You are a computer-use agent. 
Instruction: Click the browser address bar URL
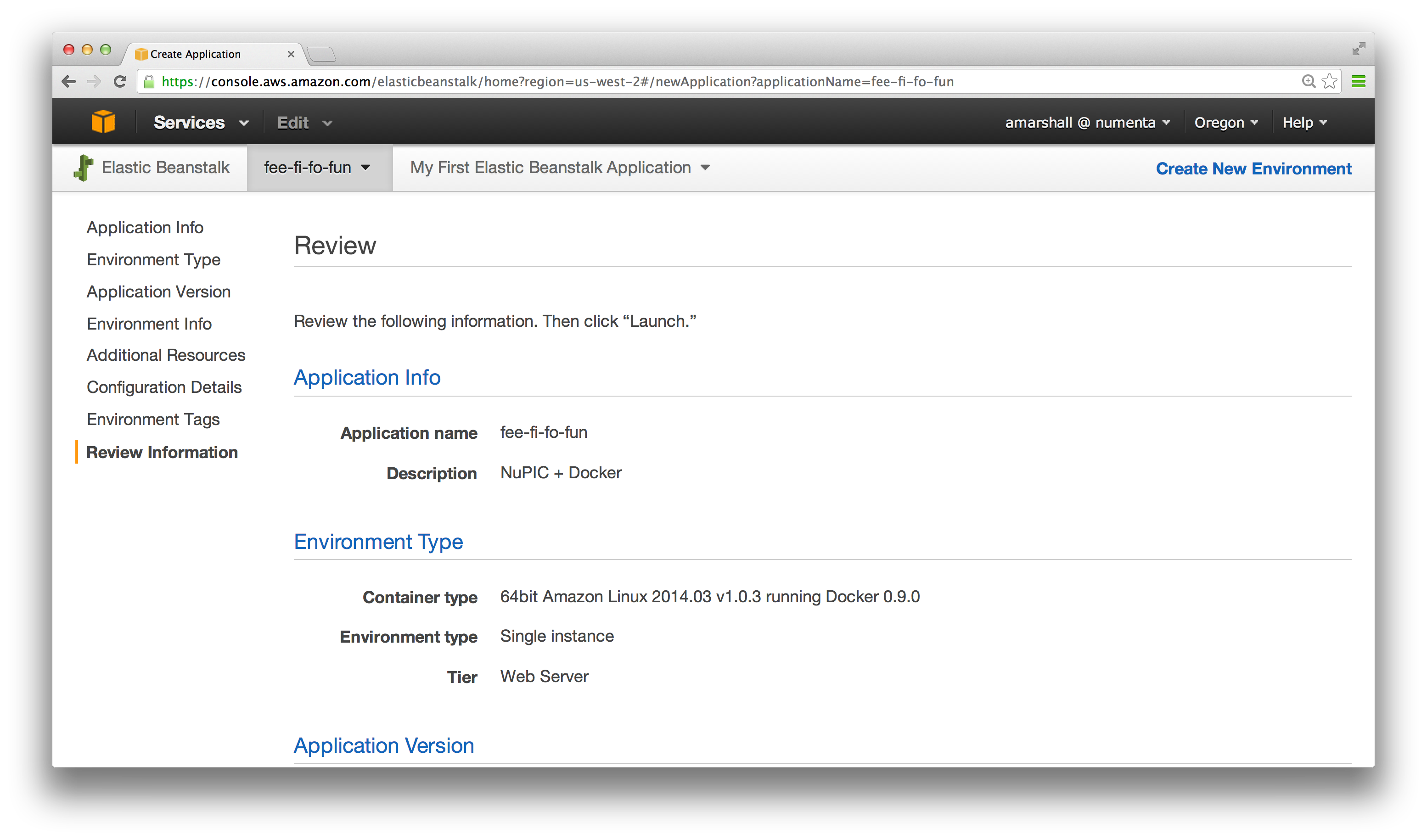pos(557,82)
